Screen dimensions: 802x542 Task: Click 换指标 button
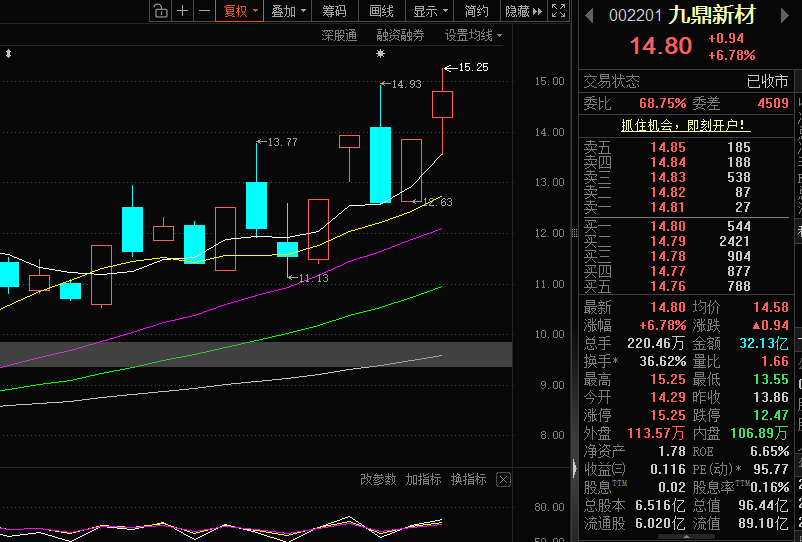pyautogui.click(x=469, y=480)
